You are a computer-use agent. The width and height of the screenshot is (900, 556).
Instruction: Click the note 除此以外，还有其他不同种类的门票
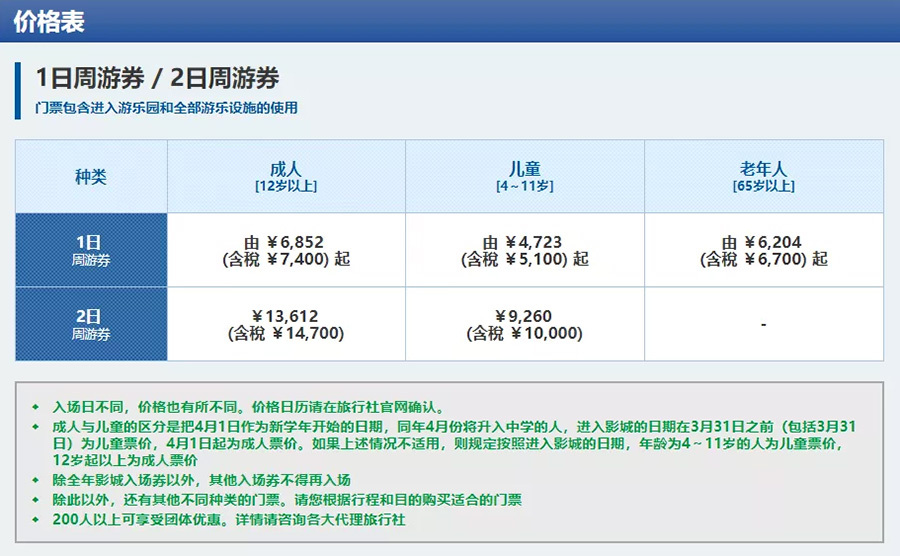click(286, 500)
